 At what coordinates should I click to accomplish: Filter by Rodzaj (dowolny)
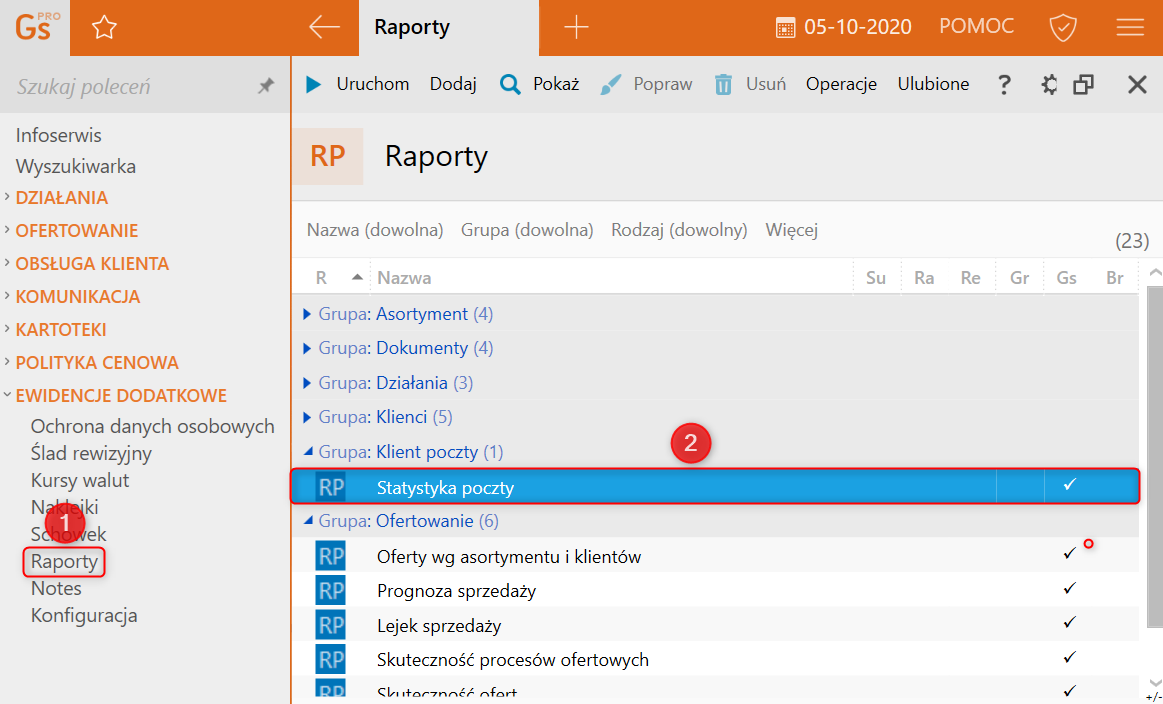(x=679, y=230)
